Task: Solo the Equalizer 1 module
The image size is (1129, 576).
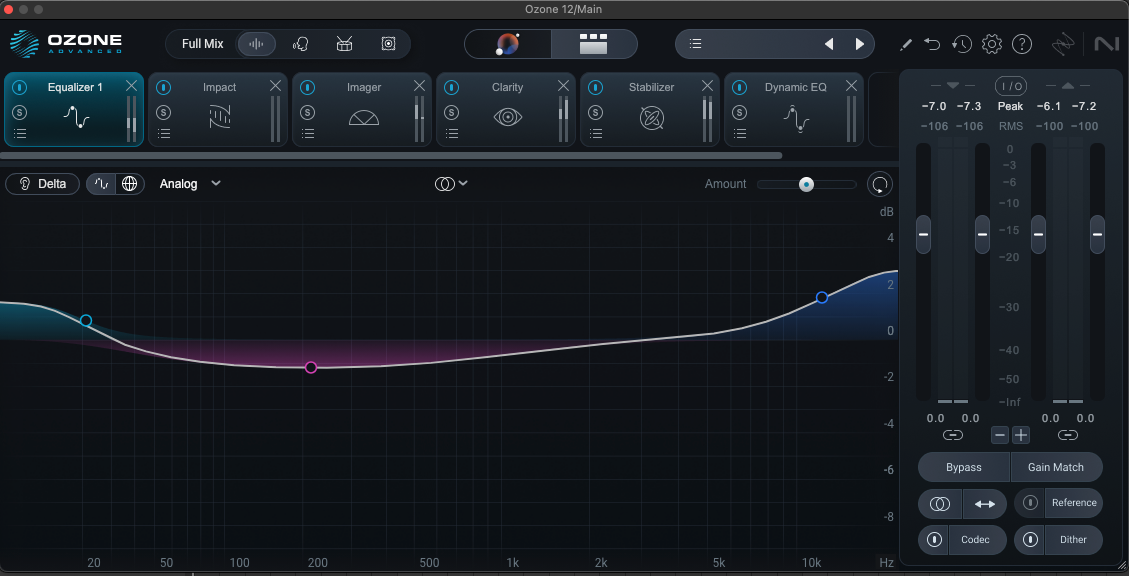Action: pos(20,112)
